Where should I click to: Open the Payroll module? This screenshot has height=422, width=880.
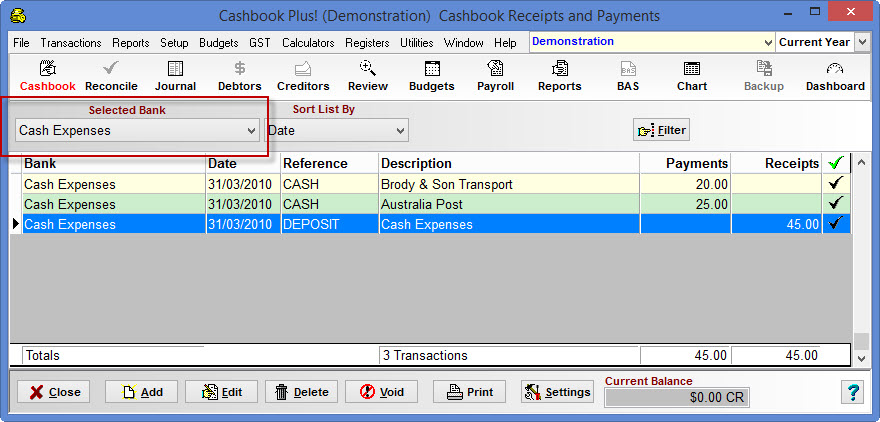[x=496, y=77]
